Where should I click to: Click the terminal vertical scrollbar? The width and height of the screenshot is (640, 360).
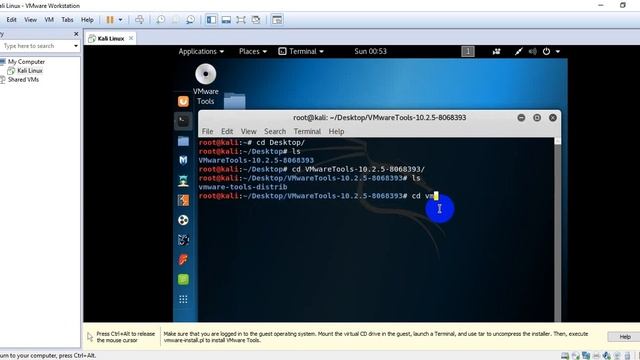558,230
